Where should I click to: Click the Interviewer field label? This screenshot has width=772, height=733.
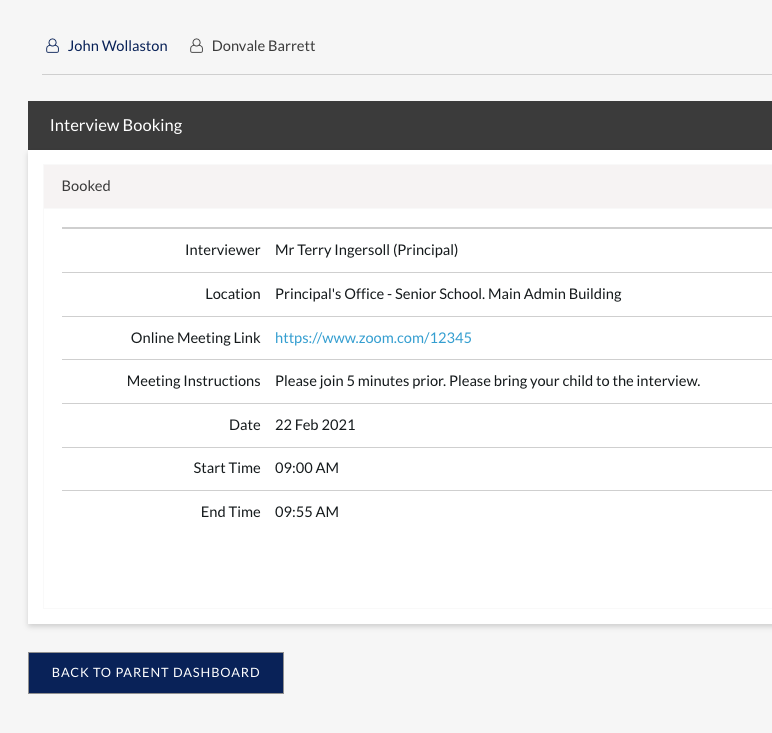click(x=222, y=250)
